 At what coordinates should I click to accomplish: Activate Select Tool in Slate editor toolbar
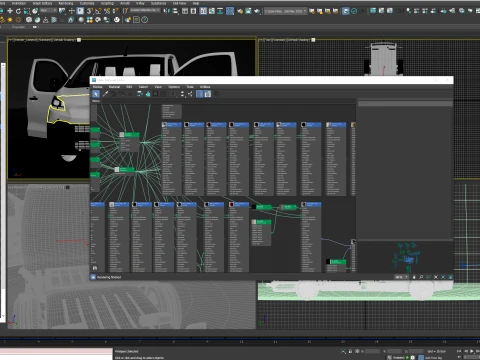(96, 94)
